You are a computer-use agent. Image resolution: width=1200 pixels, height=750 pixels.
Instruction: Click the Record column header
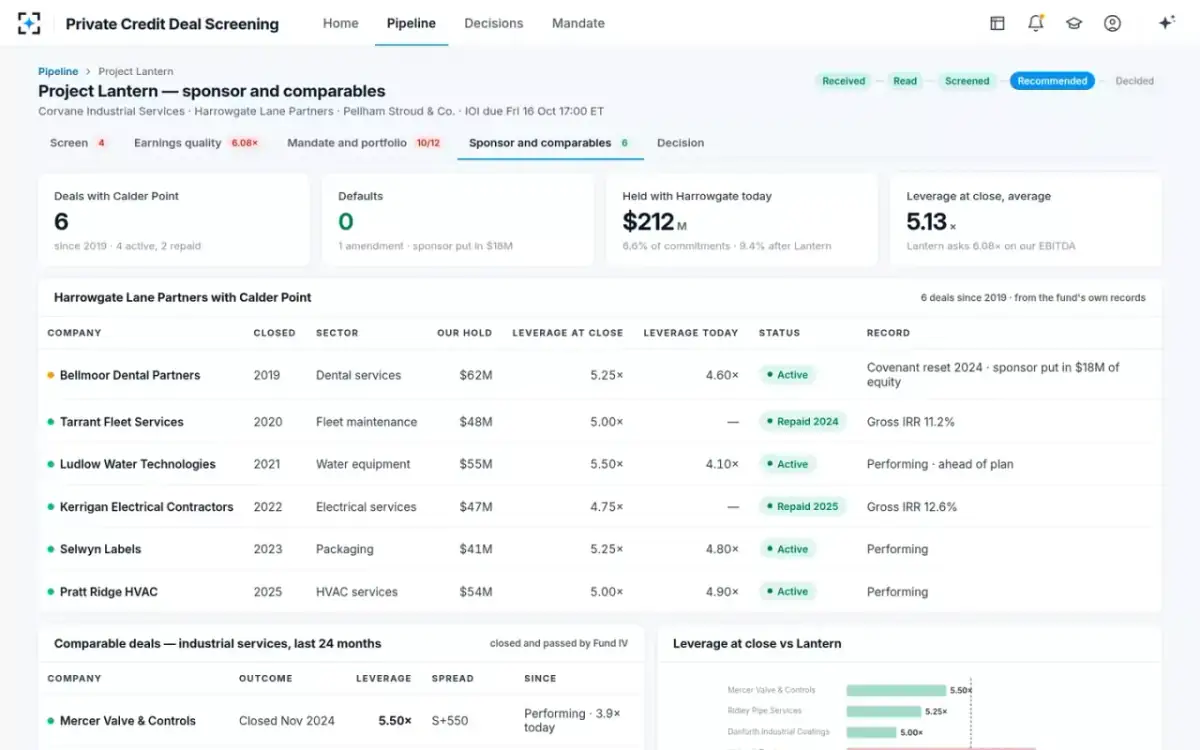(888, 333)
